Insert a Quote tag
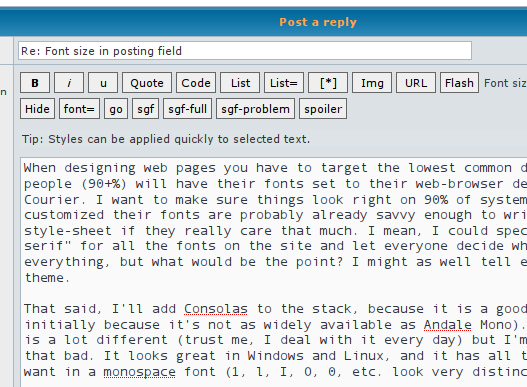This screenshot has height=387, width=527. click(x=147, y=83)
